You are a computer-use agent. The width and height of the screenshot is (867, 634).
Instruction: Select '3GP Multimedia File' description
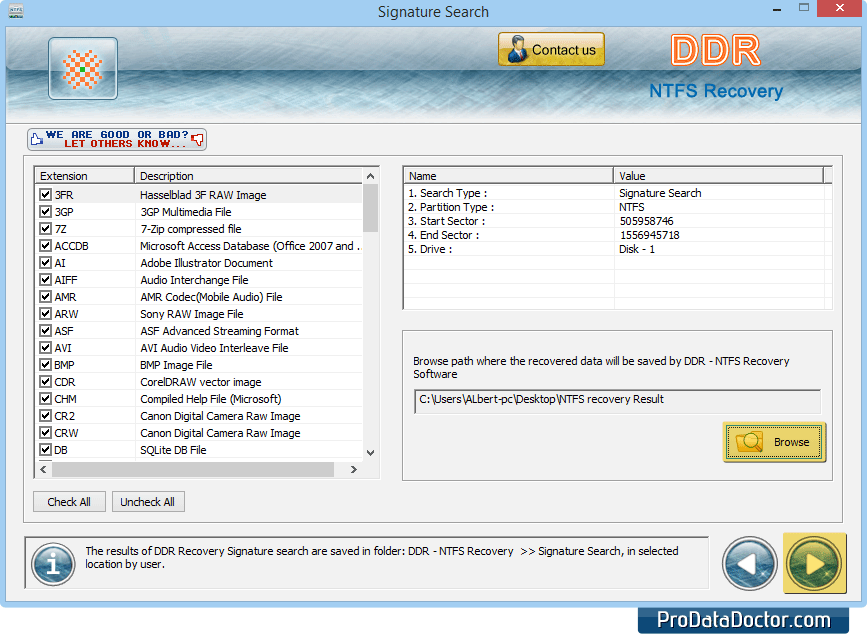click(186, 212)
